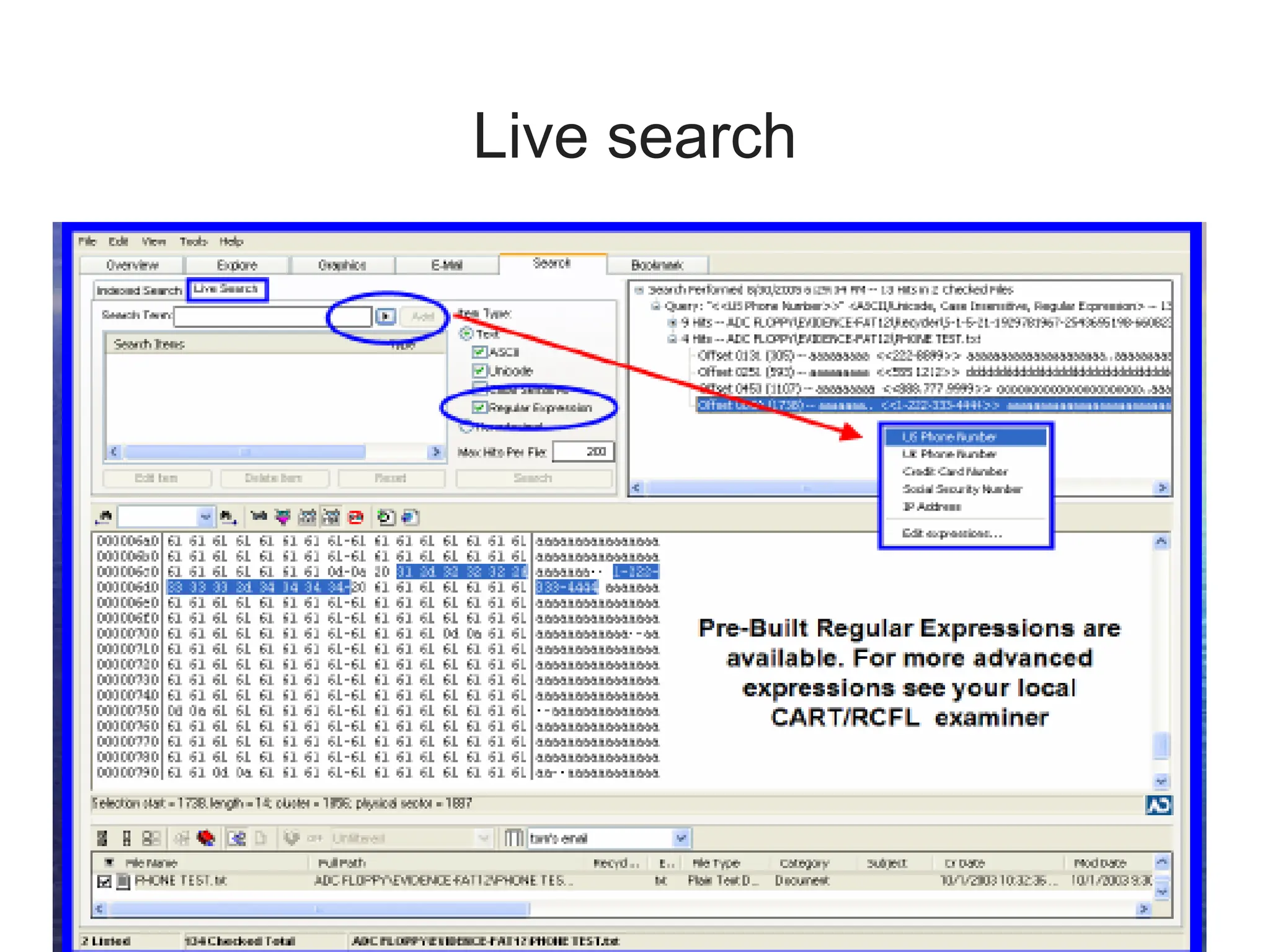Click the shield filter icon left of Unfiltered
The image size is (1270, 952).
pyautogui.click(x=291, y=838)
